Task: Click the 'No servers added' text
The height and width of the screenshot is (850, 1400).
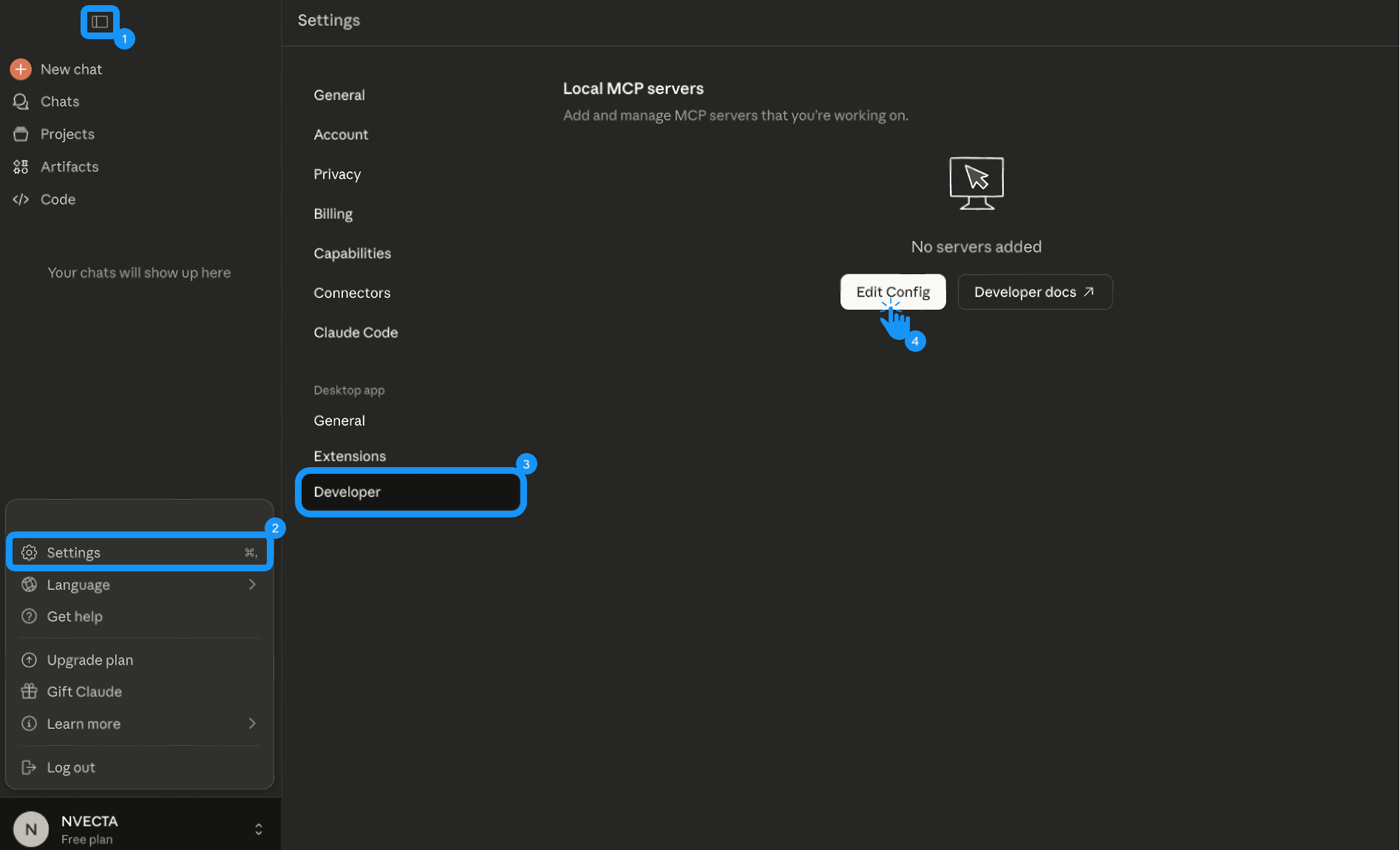Action: pyautogui.click(x=976, y=247)
